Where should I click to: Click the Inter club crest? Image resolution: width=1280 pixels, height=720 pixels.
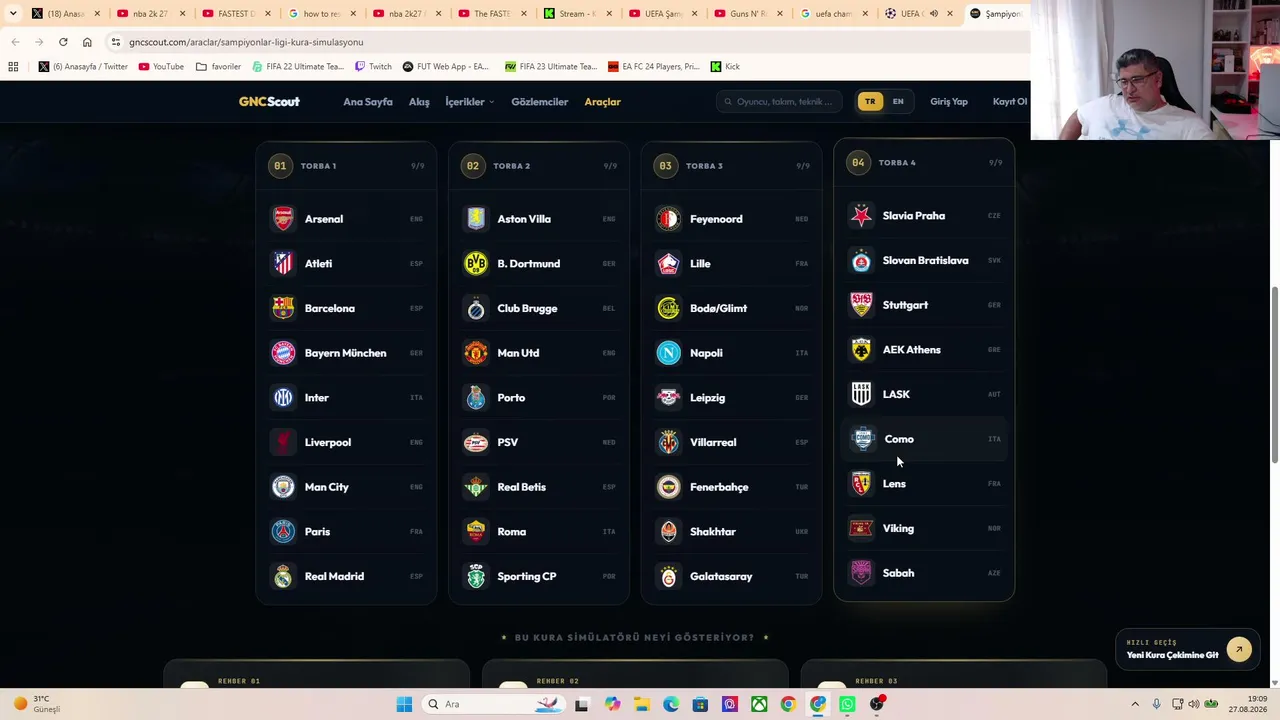(x=284, y=398)
